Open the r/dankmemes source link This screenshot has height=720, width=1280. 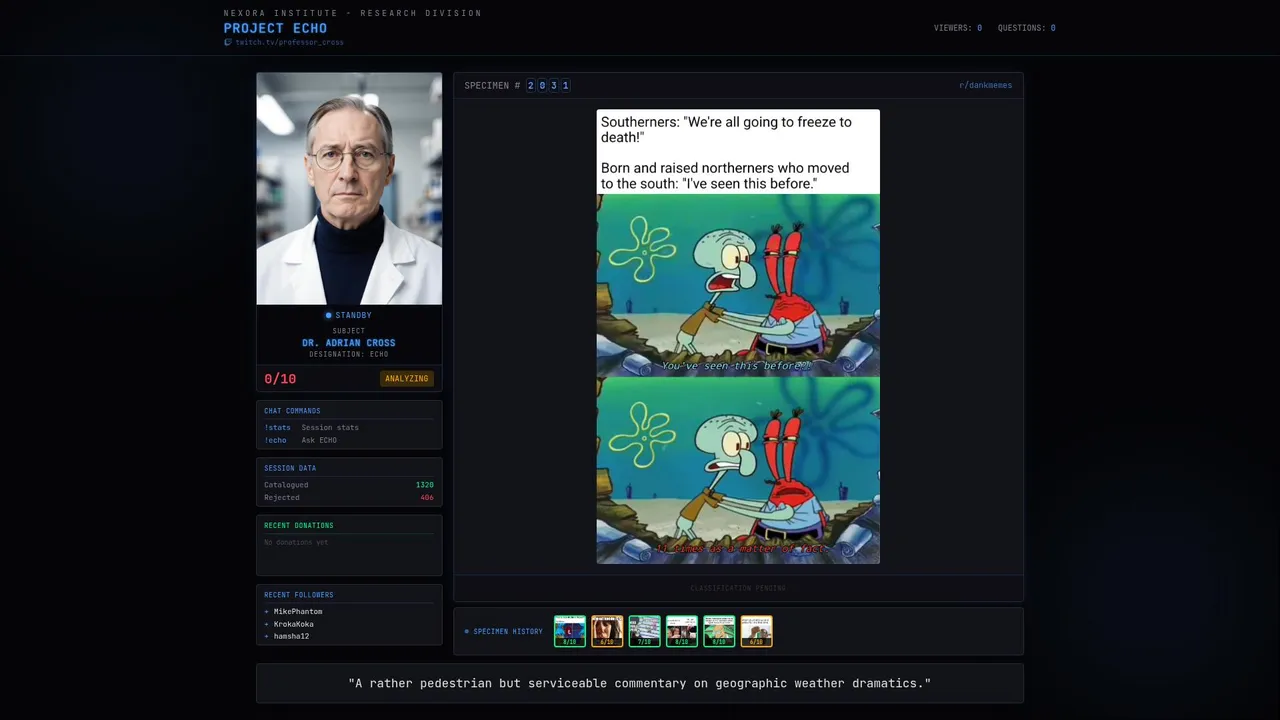pos(985,85)
